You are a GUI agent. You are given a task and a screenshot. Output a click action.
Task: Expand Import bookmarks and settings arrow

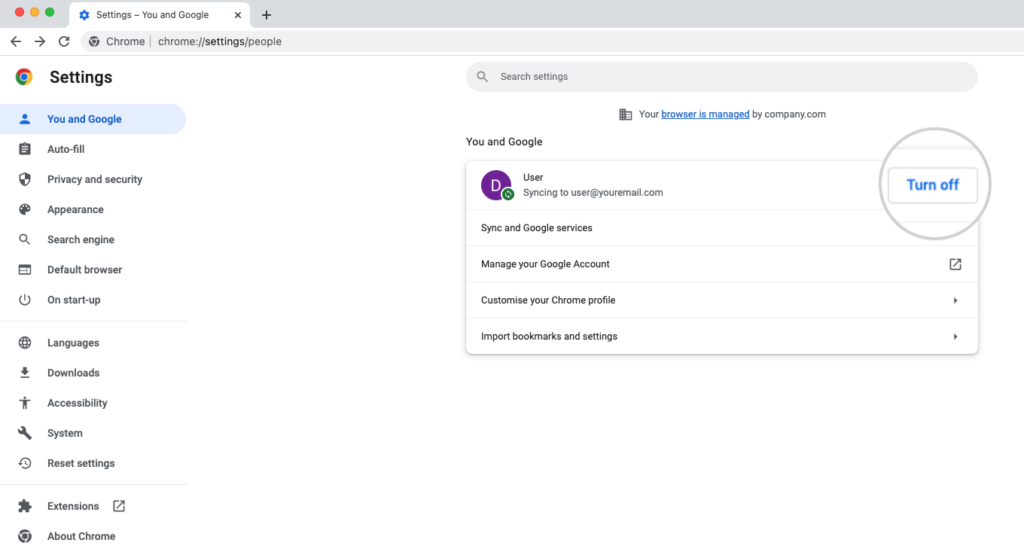click(955, 336)
